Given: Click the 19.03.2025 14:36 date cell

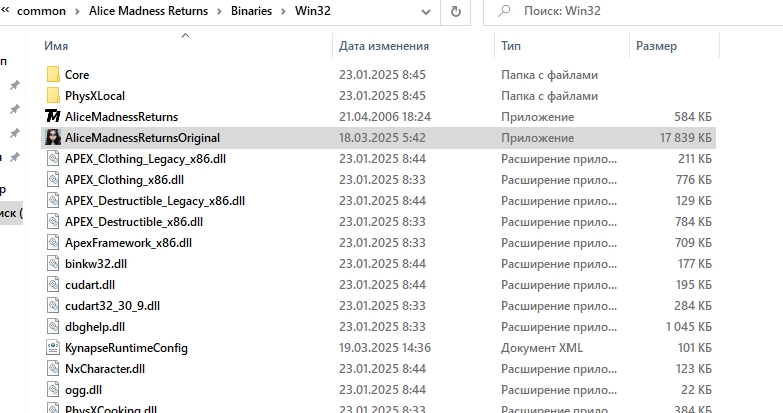Looking at the screenshot, I should tap(385, 348).
